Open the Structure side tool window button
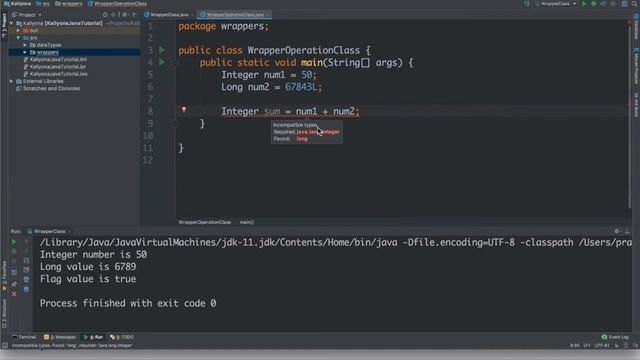 pyautogui.click(x=4, y=314)
